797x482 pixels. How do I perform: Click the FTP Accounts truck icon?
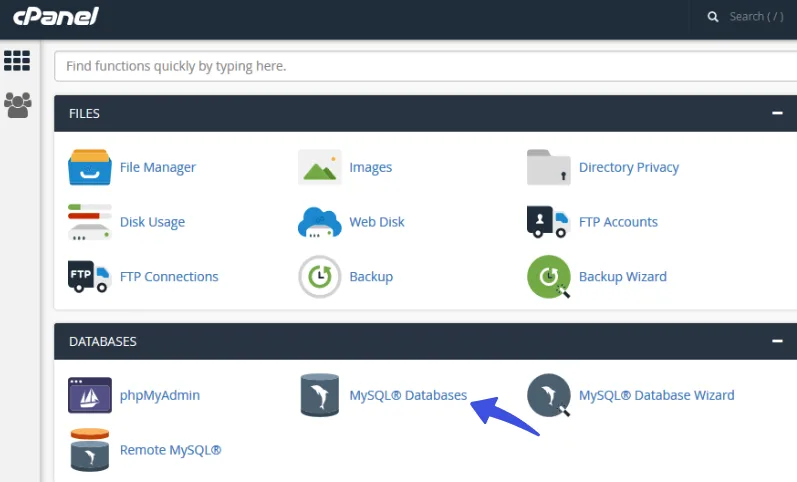point(548,222)
